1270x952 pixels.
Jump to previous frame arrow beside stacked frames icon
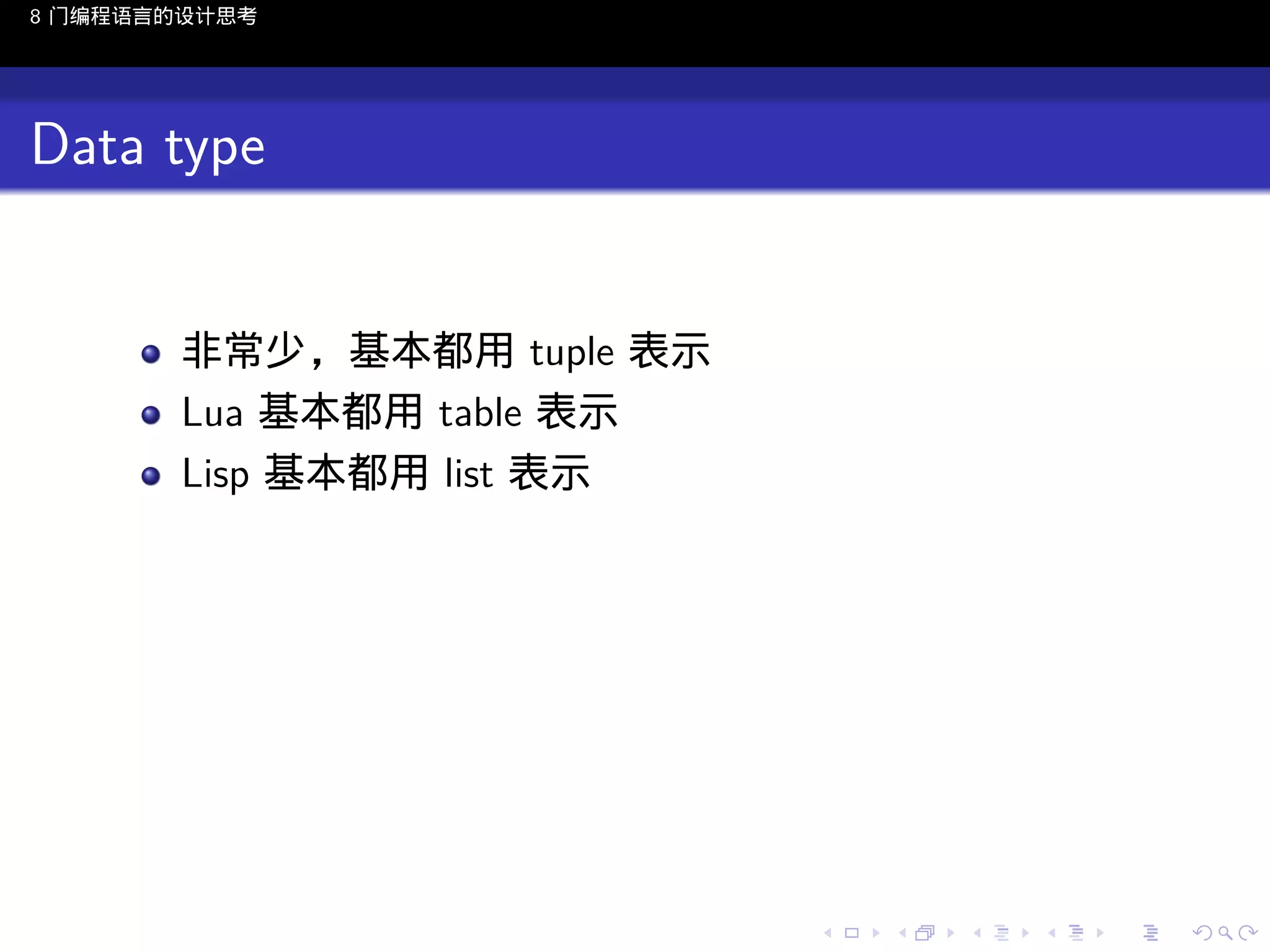coord(902,933)
